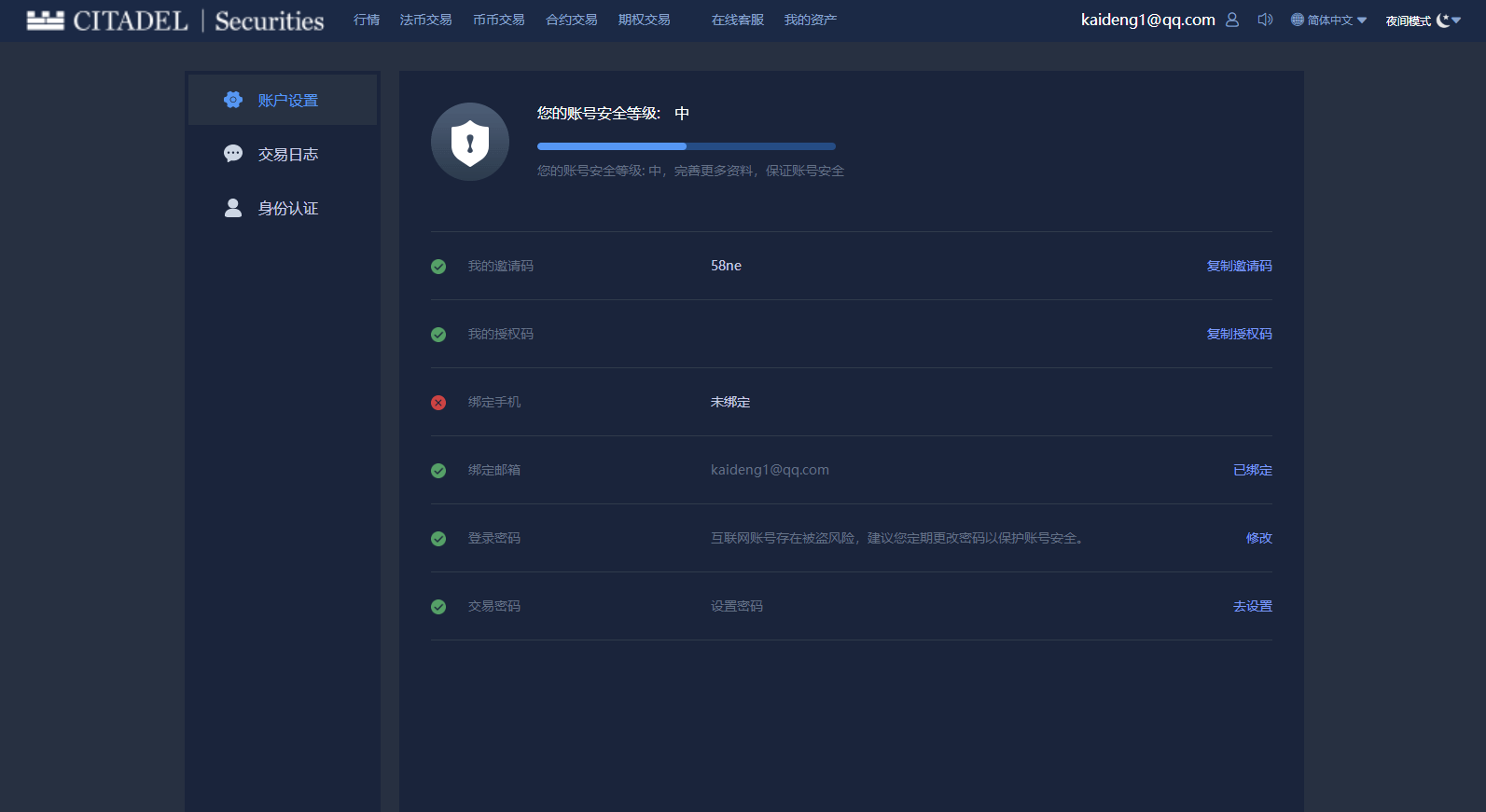Click the bound email kaideng1@qq.com value
1486x812 pixels.
[770, 470]
